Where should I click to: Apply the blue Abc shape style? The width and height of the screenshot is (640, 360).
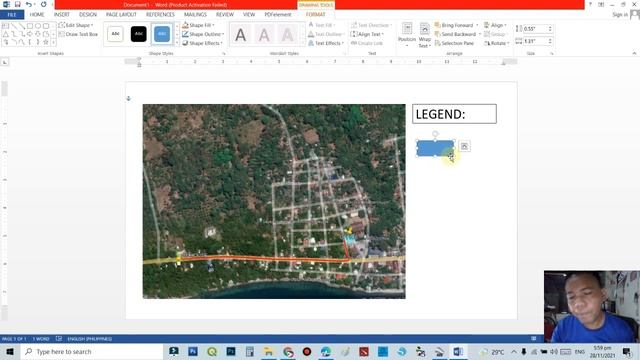(162, 34)
